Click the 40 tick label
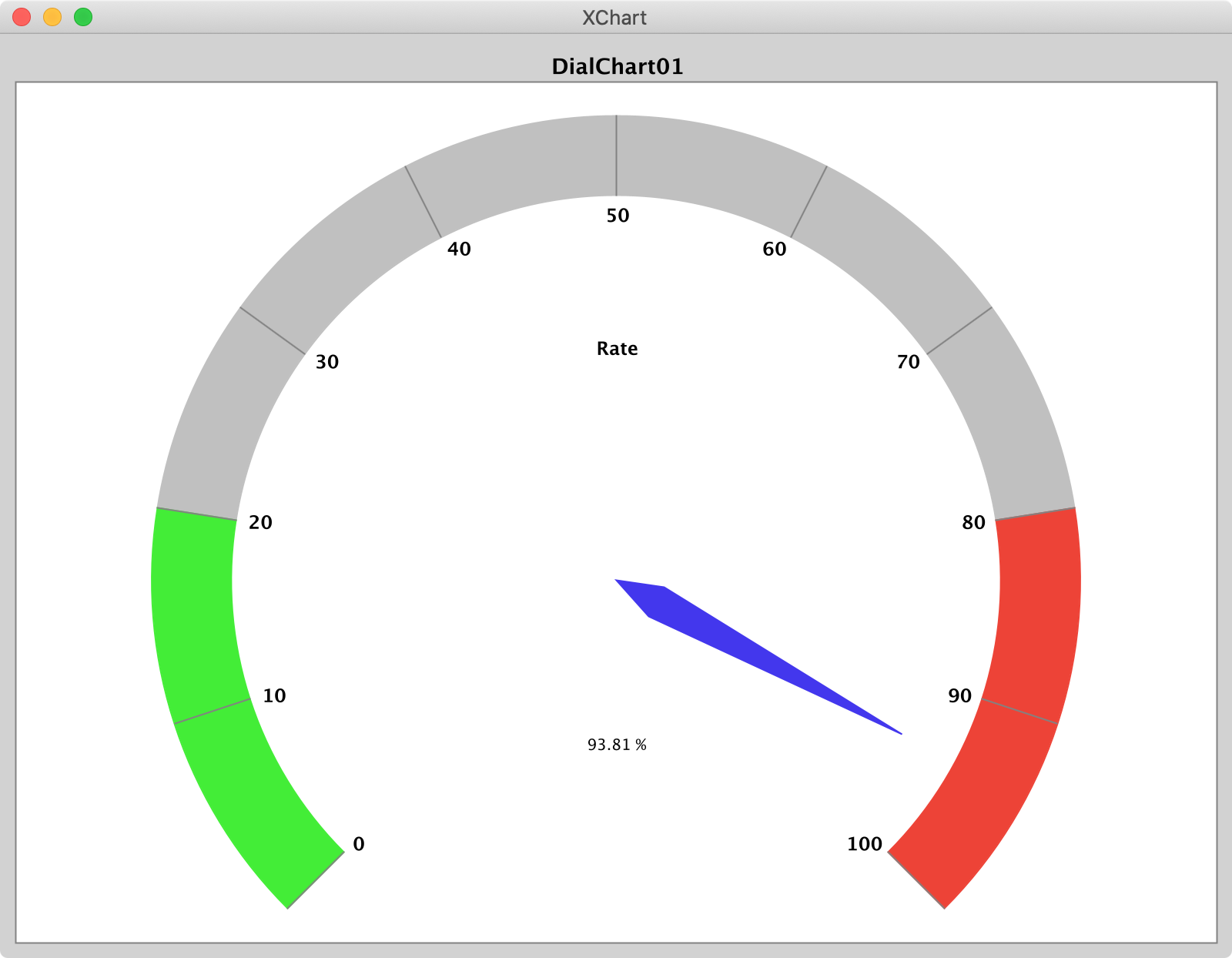Image resolution: width=1232 pixels, height=958 pixels. click(459, 250)
